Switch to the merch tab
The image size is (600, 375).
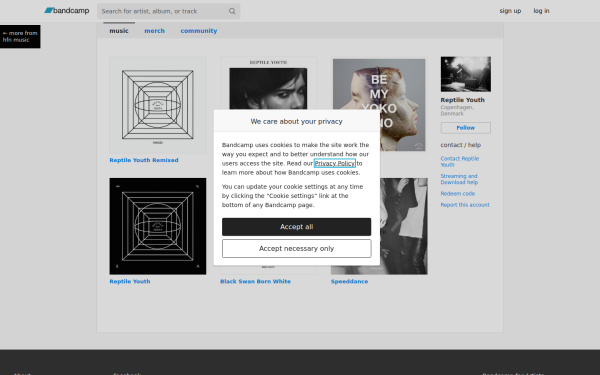155,31
